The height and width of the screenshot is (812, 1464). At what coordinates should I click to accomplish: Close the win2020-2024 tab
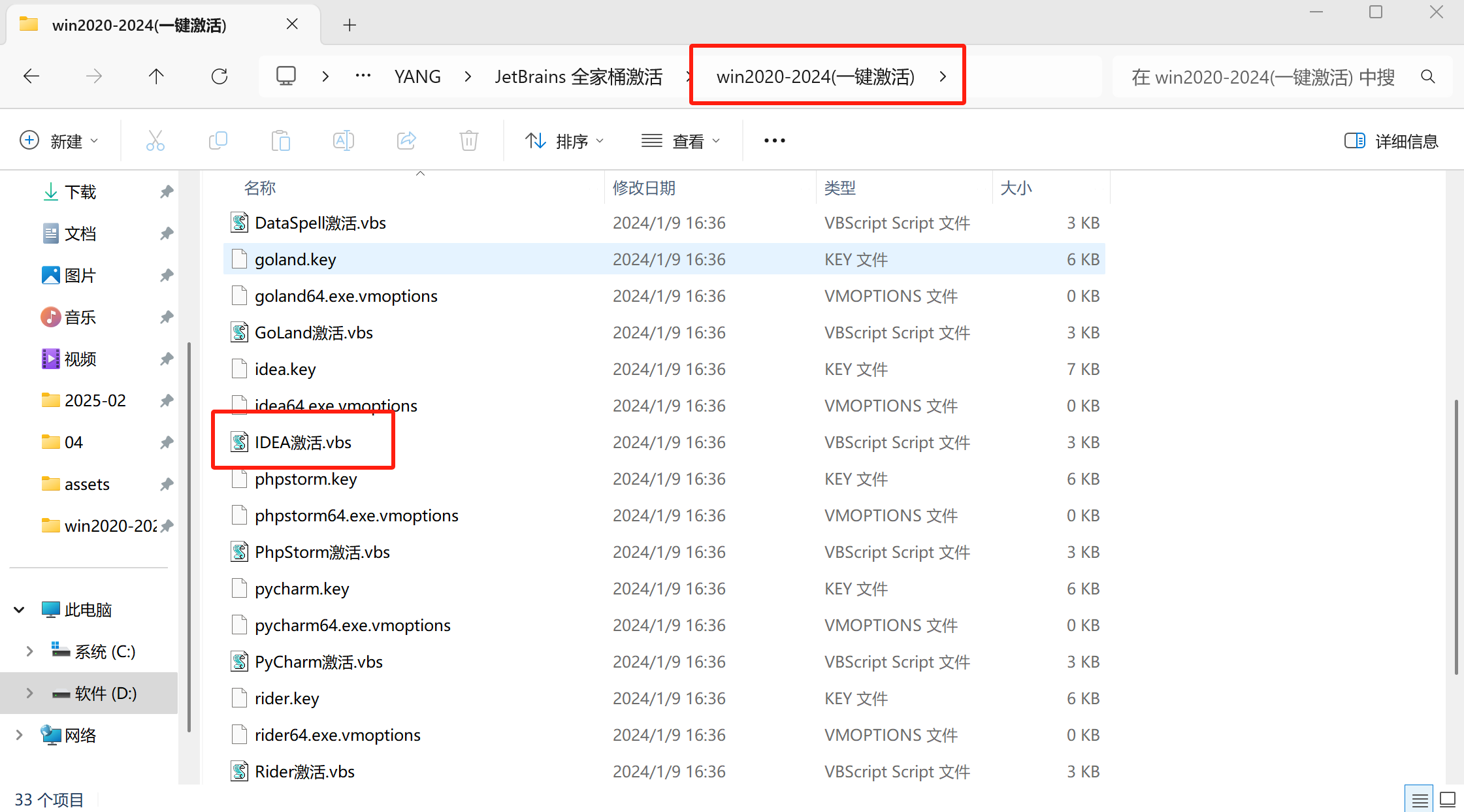point(292,24)
